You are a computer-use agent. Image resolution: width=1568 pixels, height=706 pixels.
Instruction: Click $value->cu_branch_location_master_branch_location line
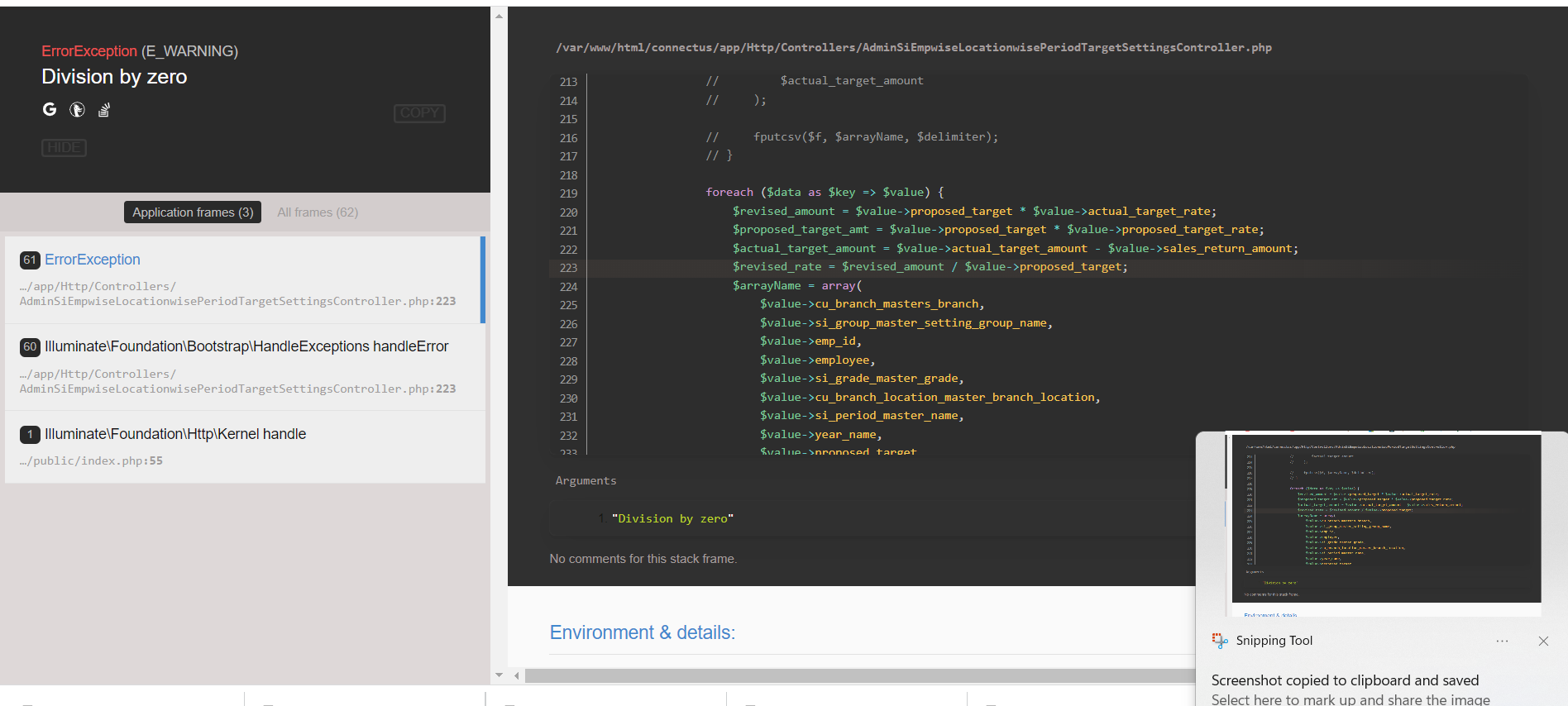click(x=930, y=398)
